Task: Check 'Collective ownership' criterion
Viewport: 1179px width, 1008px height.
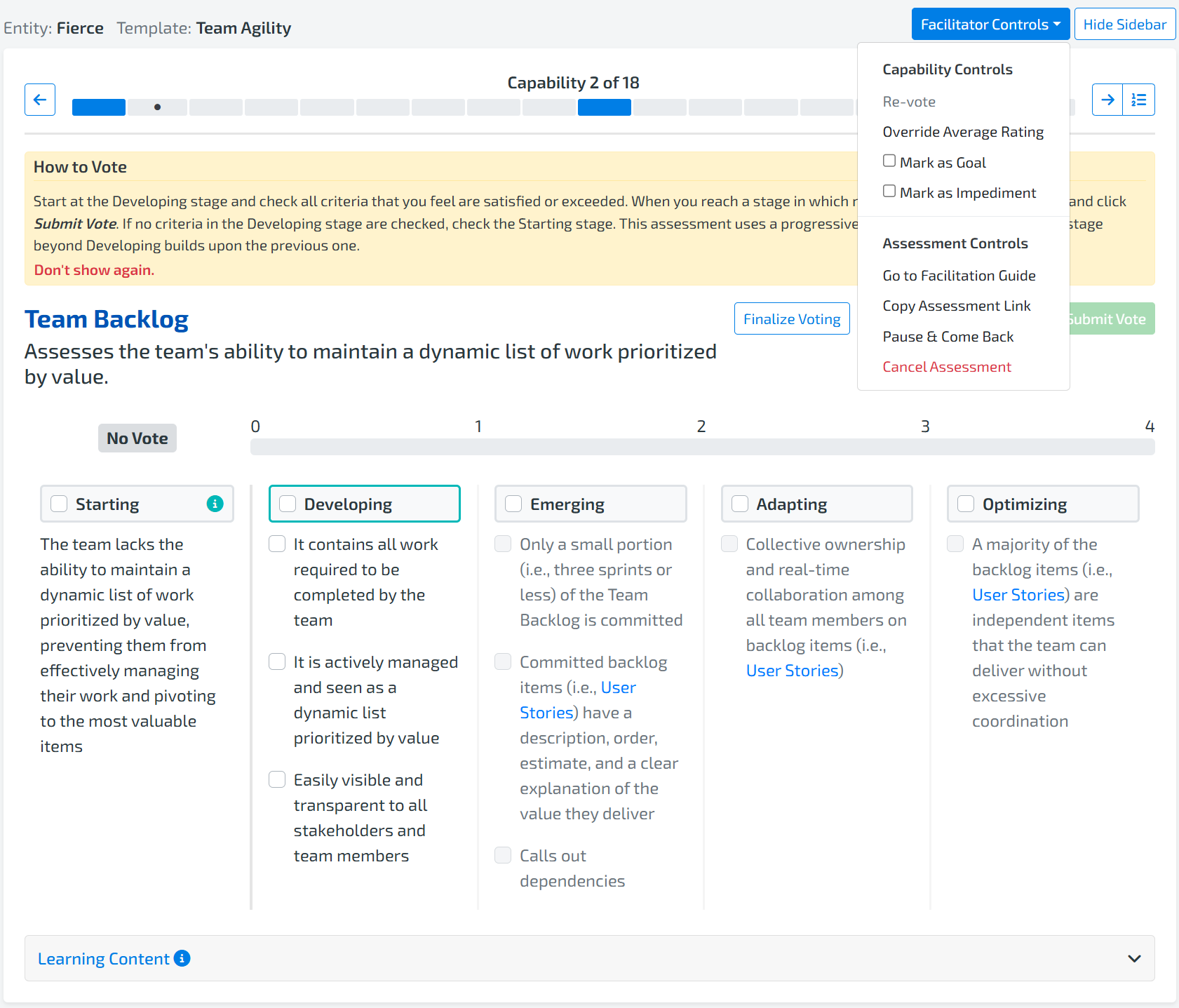Action: tap(729, 544)
